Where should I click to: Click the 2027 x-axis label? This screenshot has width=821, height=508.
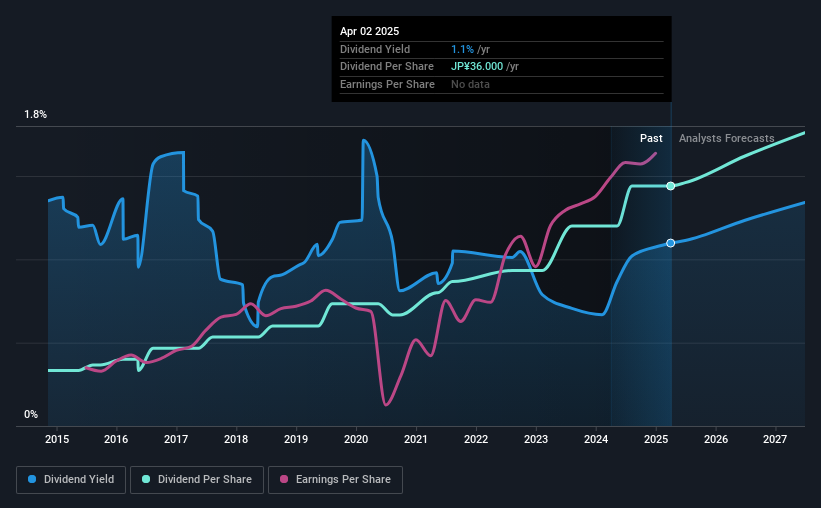click(775, 439)
